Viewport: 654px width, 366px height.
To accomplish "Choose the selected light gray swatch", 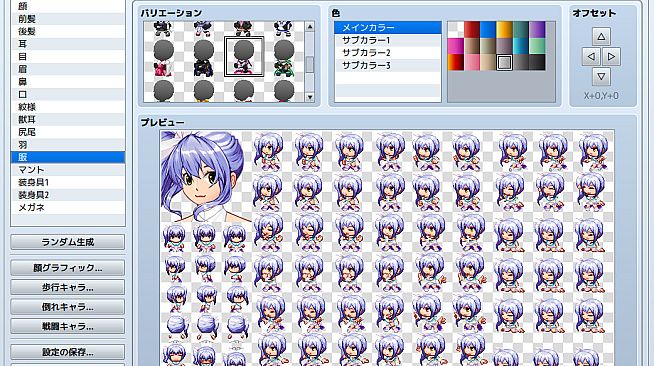I will point(504,62).
